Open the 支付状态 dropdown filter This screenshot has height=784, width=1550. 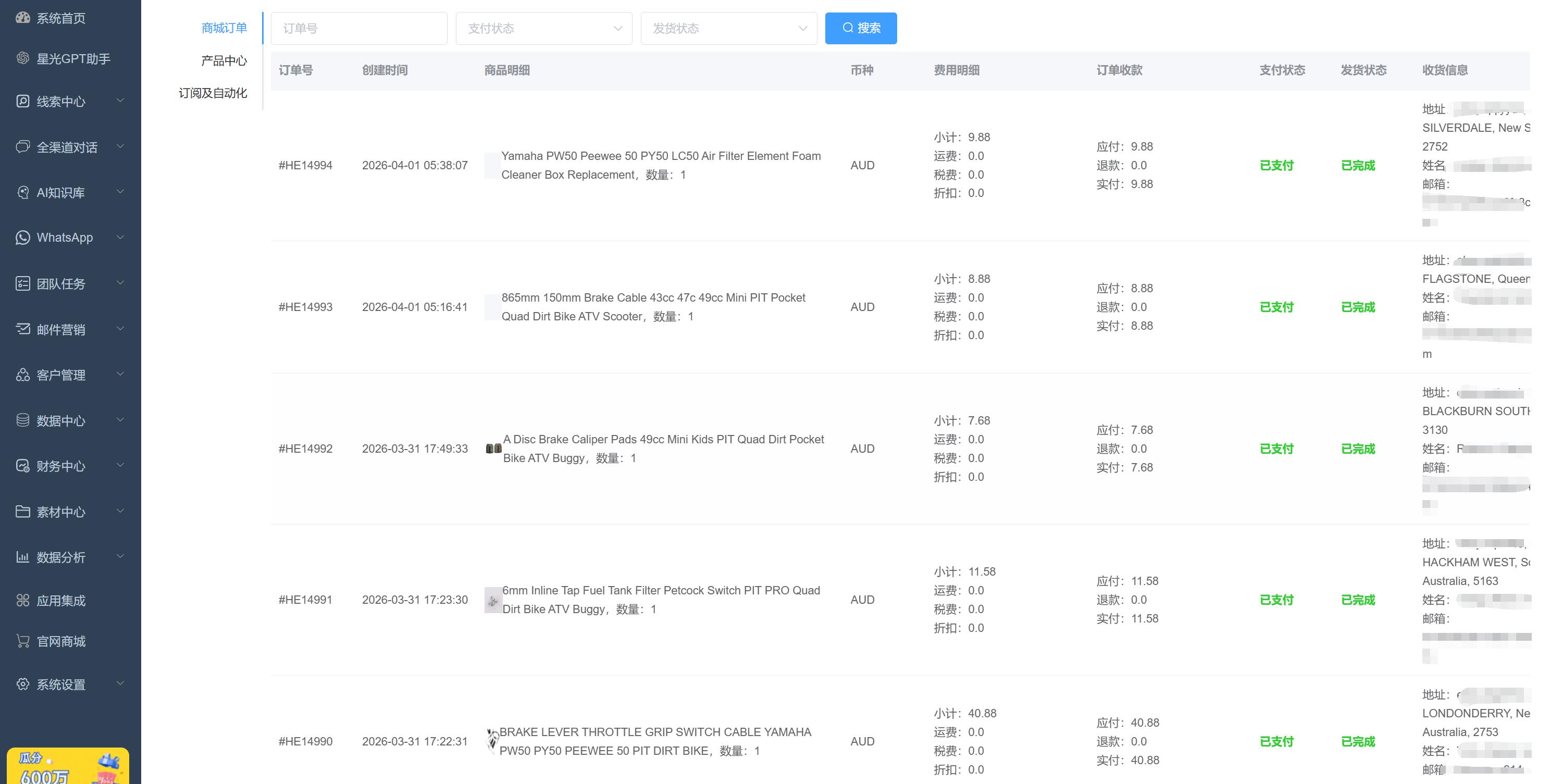point(543,28)
